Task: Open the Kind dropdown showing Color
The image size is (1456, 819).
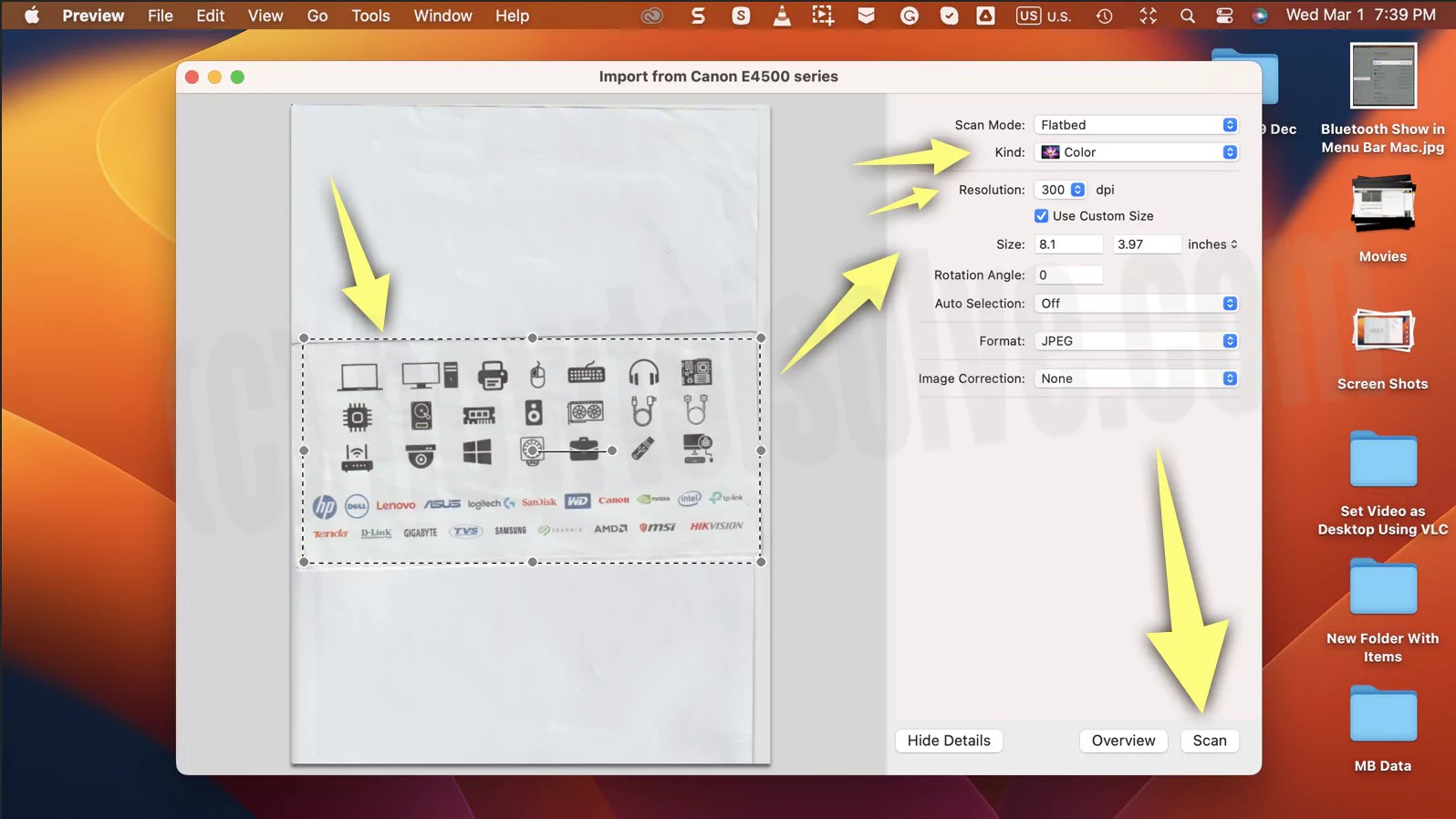Action: (1137, 152)
